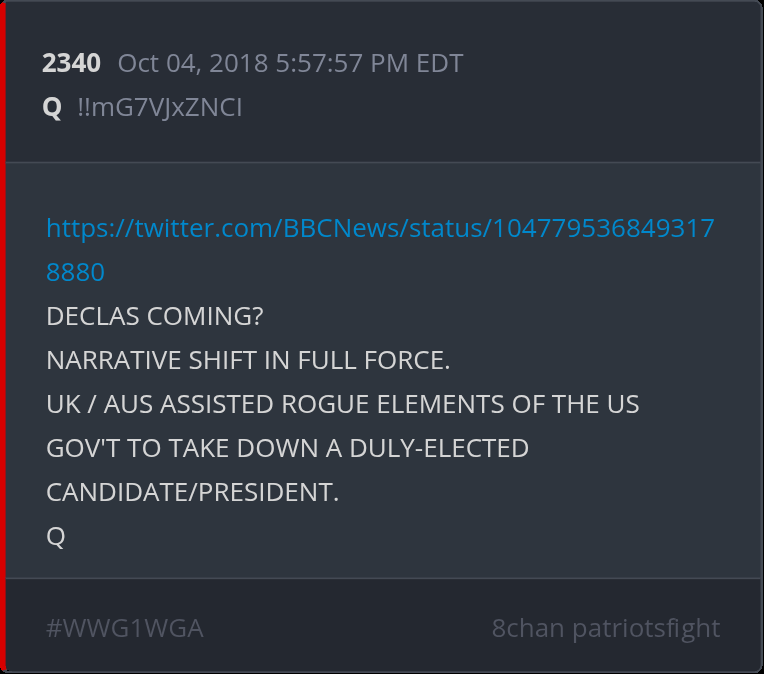Click empty footer space between hashtag and source
Viewport: 764px width, 674px height.
coord(346,628)
